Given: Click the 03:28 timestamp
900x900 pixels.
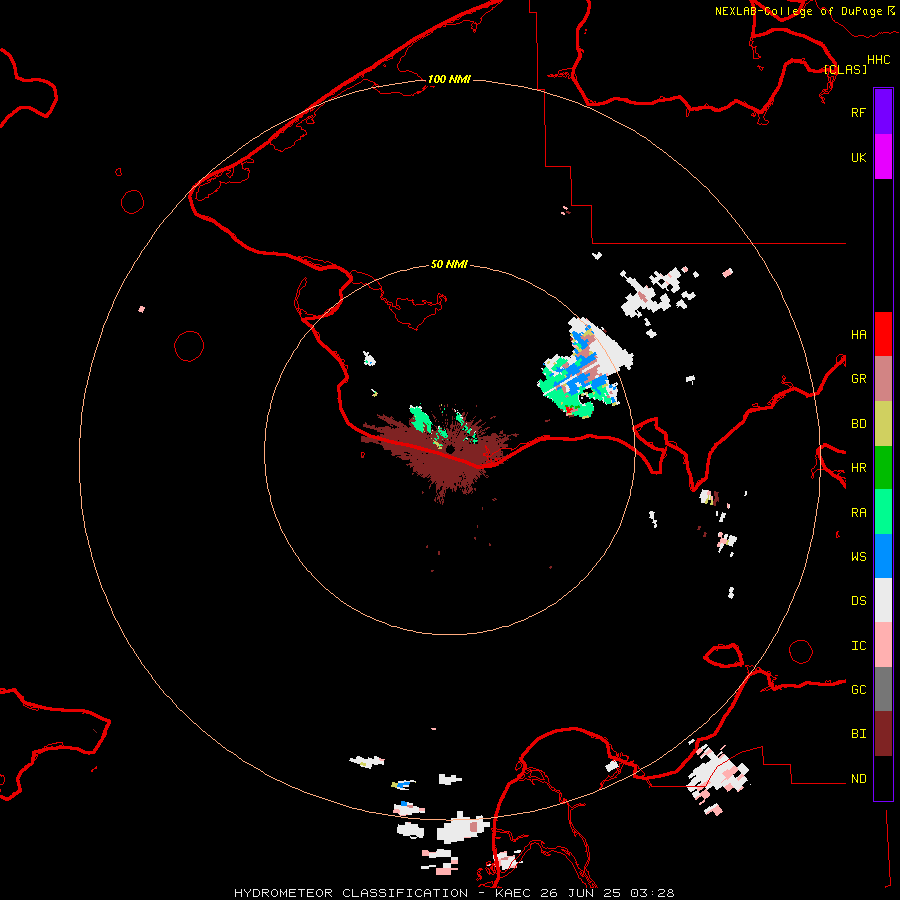Looking at the screenshot, I should (x=651, y=893).
